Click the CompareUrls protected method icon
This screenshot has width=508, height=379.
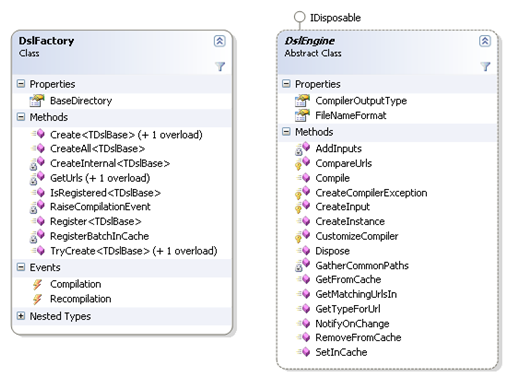(x=302, y=163)
